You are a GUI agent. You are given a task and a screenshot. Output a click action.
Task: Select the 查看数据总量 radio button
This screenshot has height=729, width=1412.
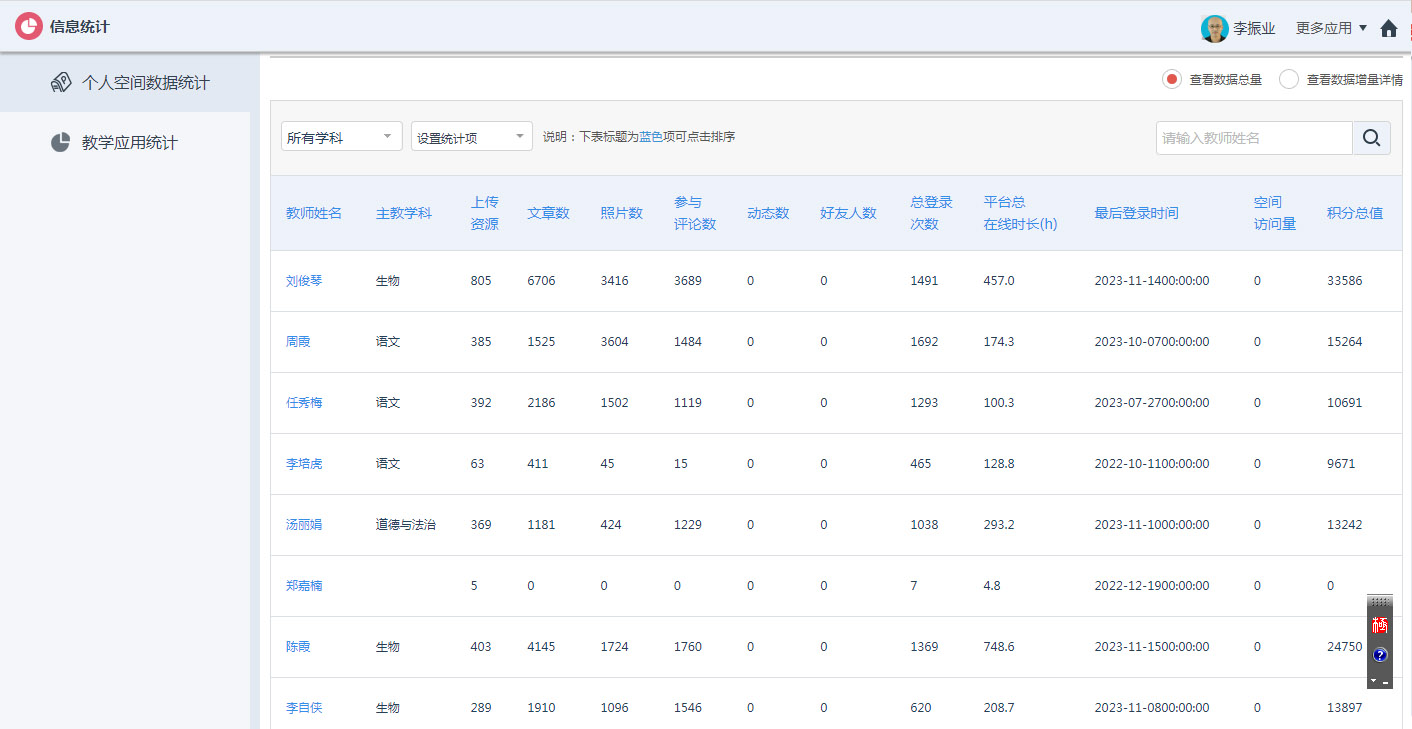(x=1171, y=79)
